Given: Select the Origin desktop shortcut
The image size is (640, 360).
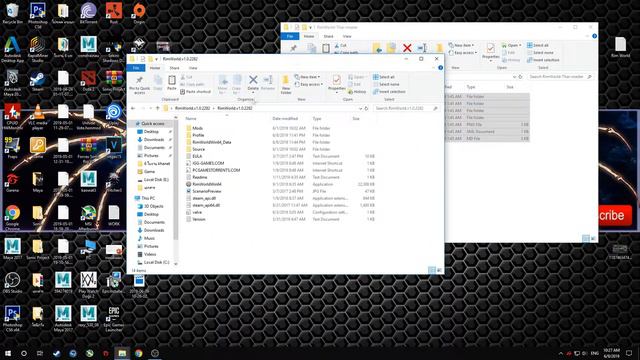Looking at the screenshot, I should pos(139,13).
